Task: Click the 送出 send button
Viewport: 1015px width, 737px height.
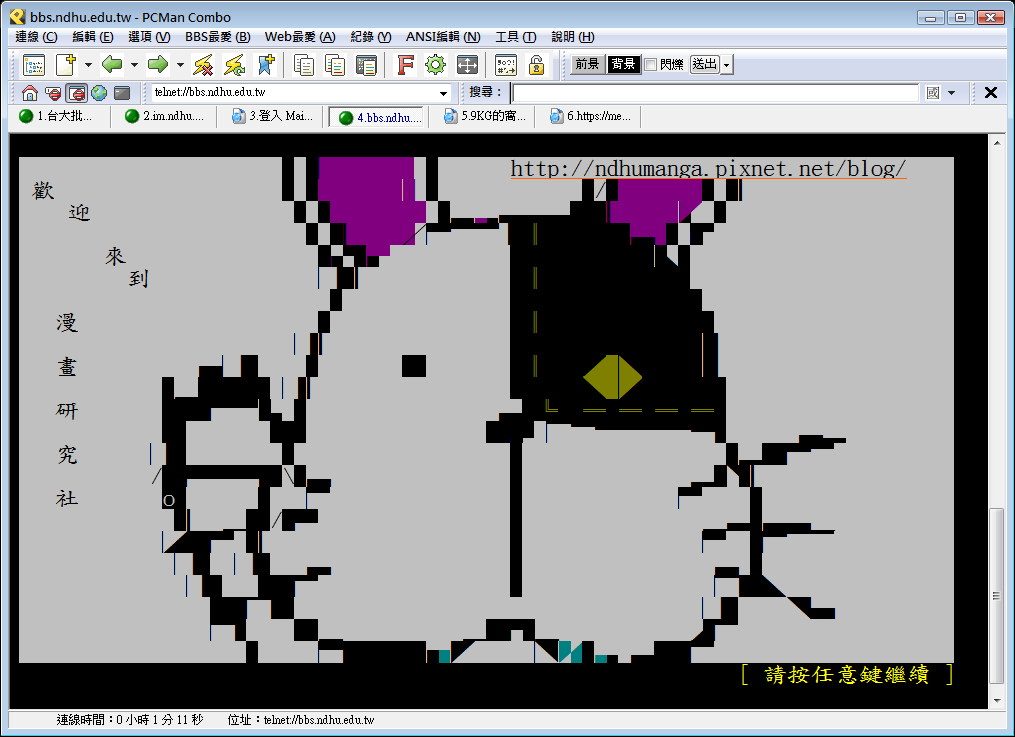Action: coord(705,64)
